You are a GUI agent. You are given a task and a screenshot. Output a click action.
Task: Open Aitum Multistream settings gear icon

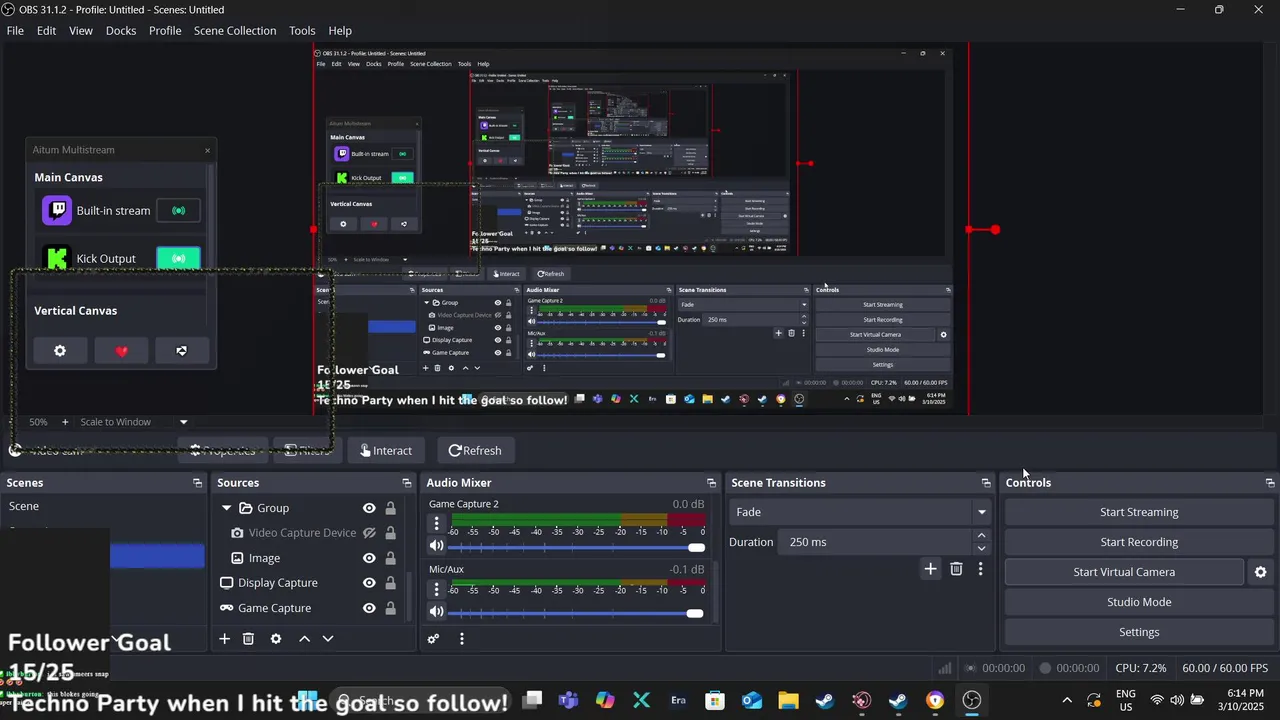(x=60, y=351)
